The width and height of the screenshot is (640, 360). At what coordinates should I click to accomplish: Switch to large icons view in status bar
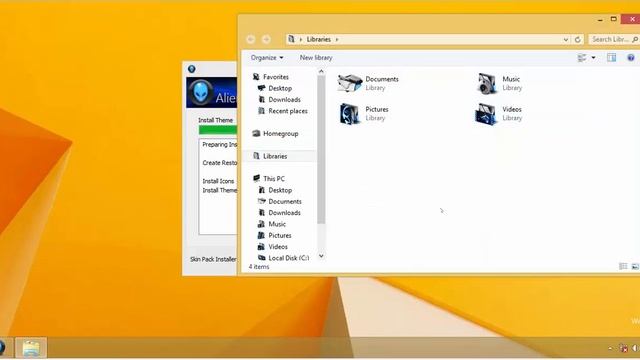tap(635, 267)
